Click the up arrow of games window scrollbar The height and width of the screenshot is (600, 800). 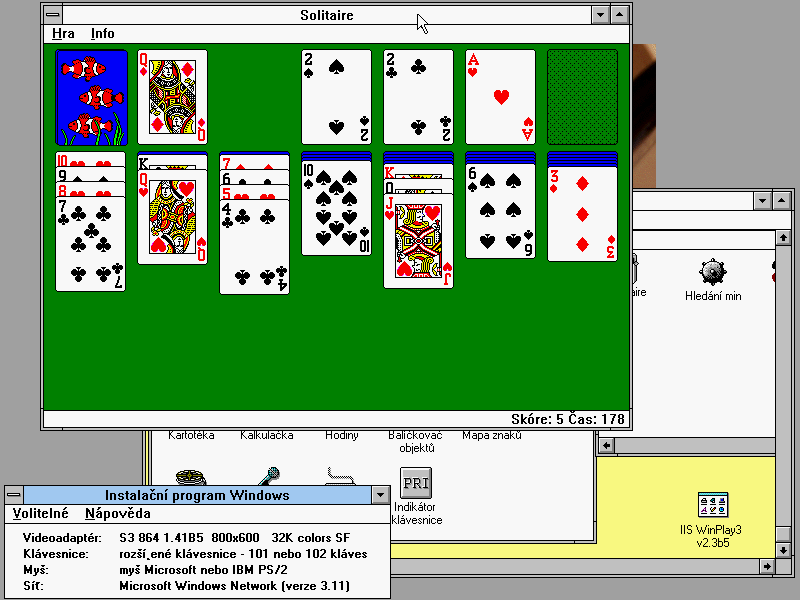pyautogui.click(x=783, y=238)
